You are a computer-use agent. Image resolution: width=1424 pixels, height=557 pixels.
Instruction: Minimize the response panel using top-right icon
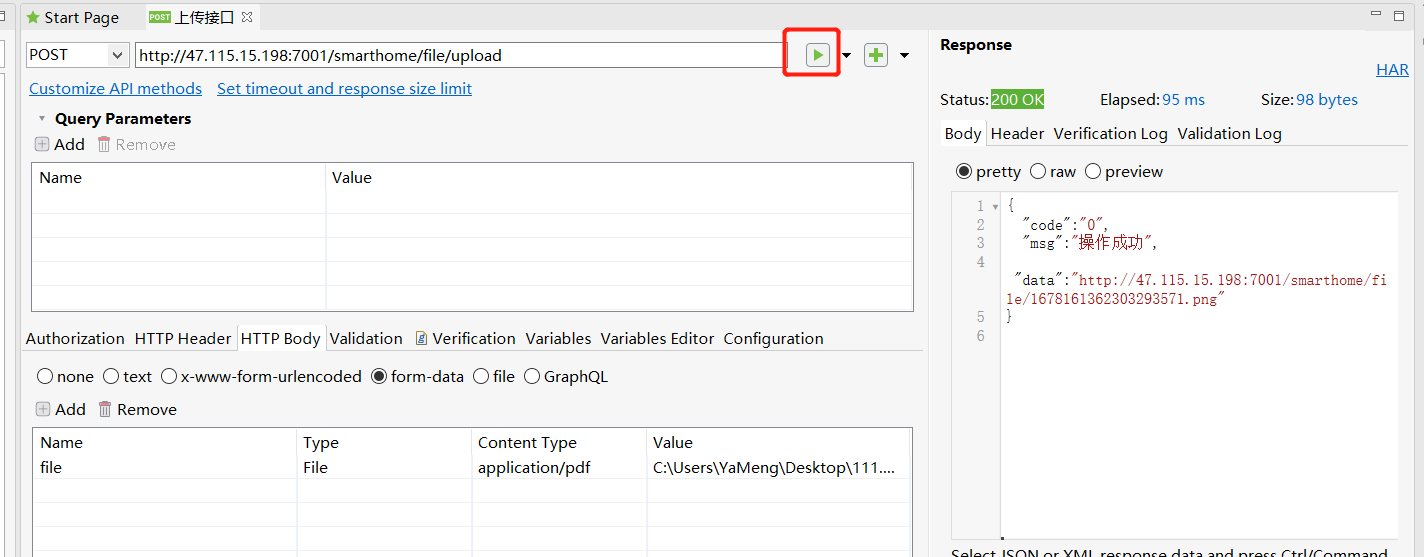tap(1377, 14)
